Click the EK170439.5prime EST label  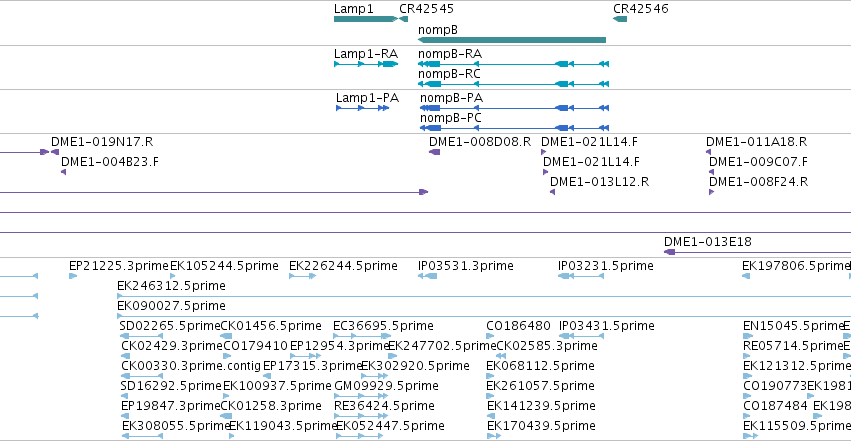[542, 426]
